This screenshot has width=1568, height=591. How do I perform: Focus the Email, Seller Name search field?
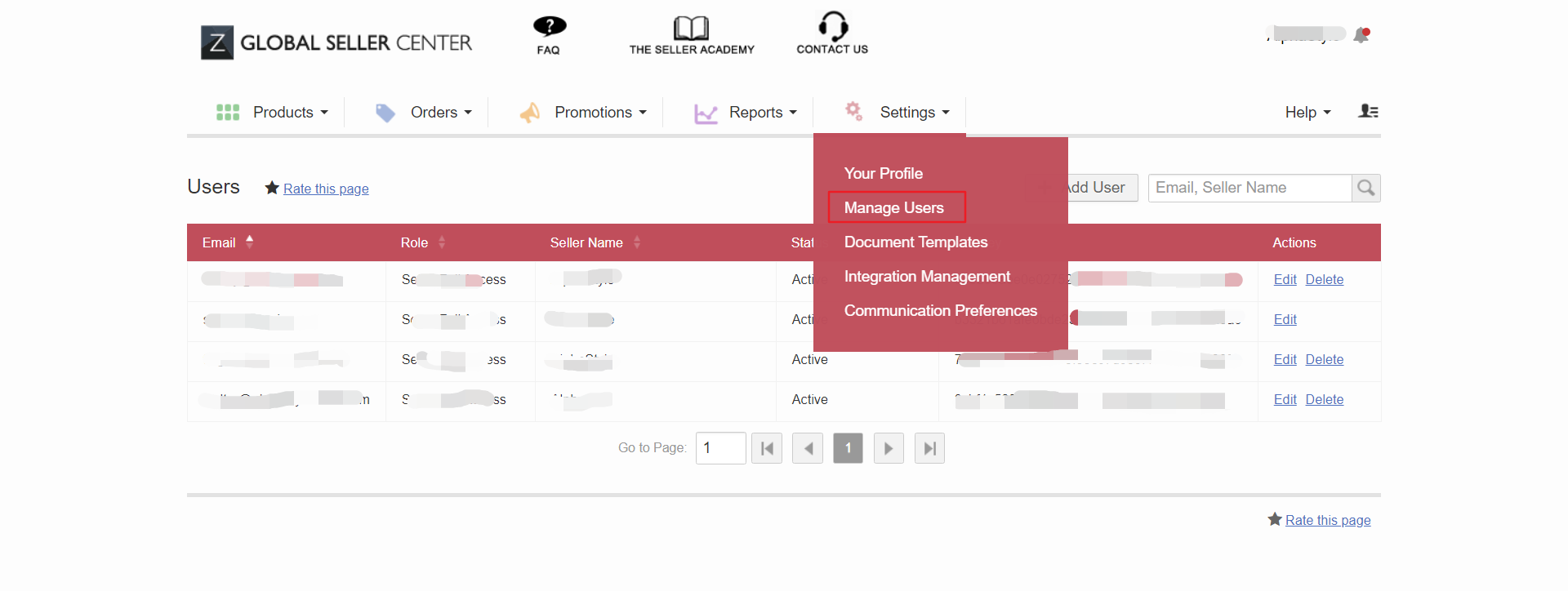click(1250, 188)
